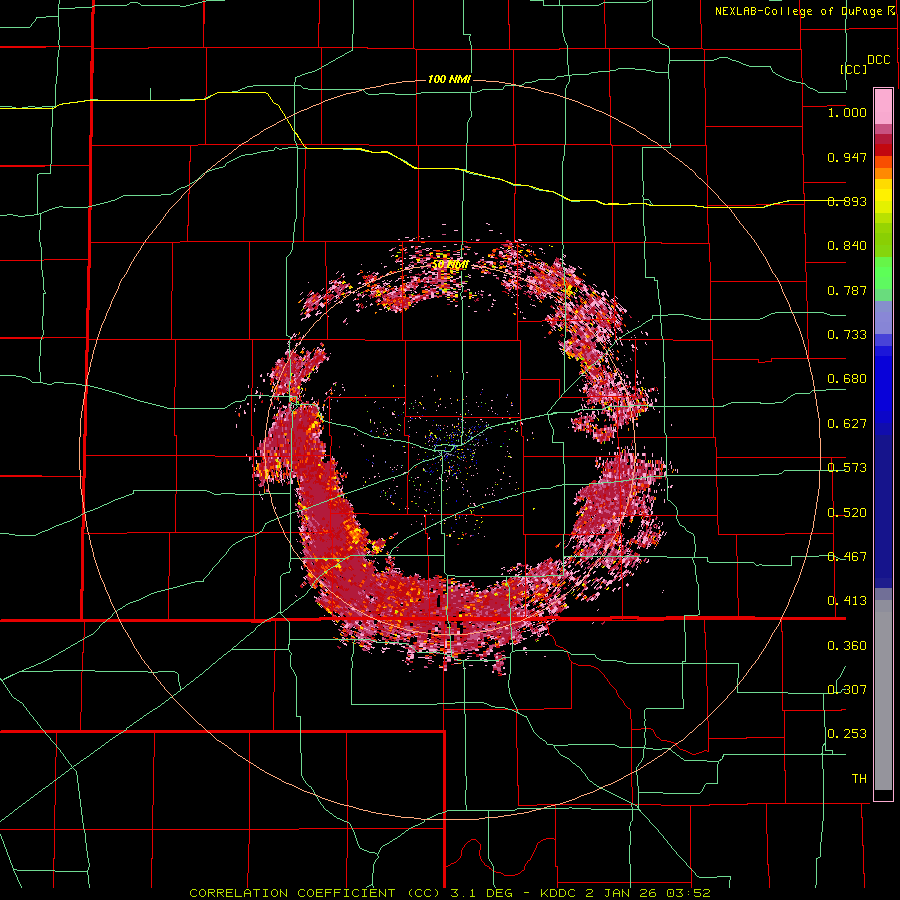Click the 50 NMI range ring label
The width and height of the screenshot is (900, 900).
pos(451,265)
